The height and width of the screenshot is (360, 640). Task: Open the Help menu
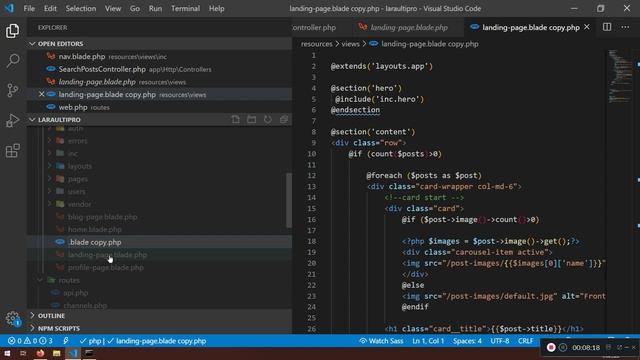pyautogui.click(x=216, y=8)
